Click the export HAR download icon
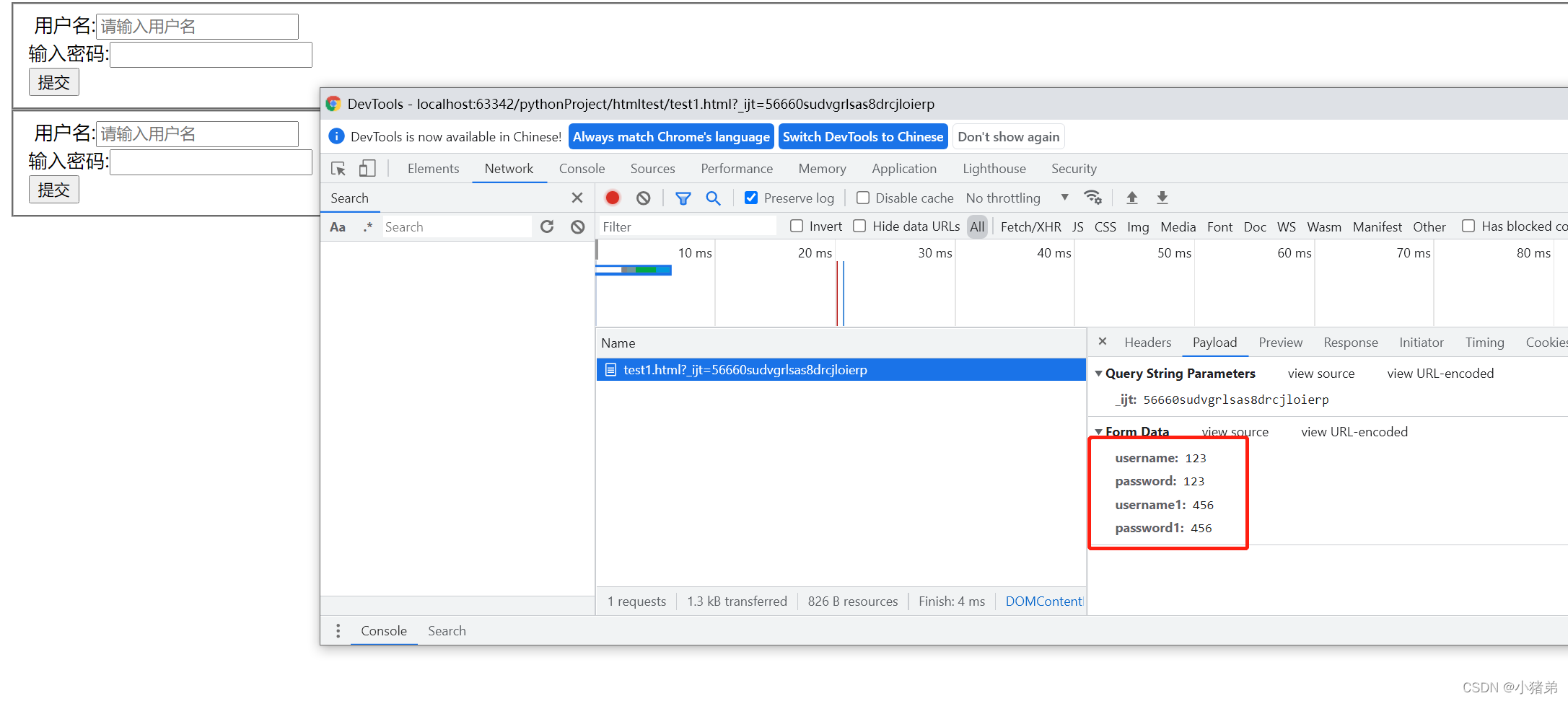This screenshot has width=1568, height=701. 1162,198
